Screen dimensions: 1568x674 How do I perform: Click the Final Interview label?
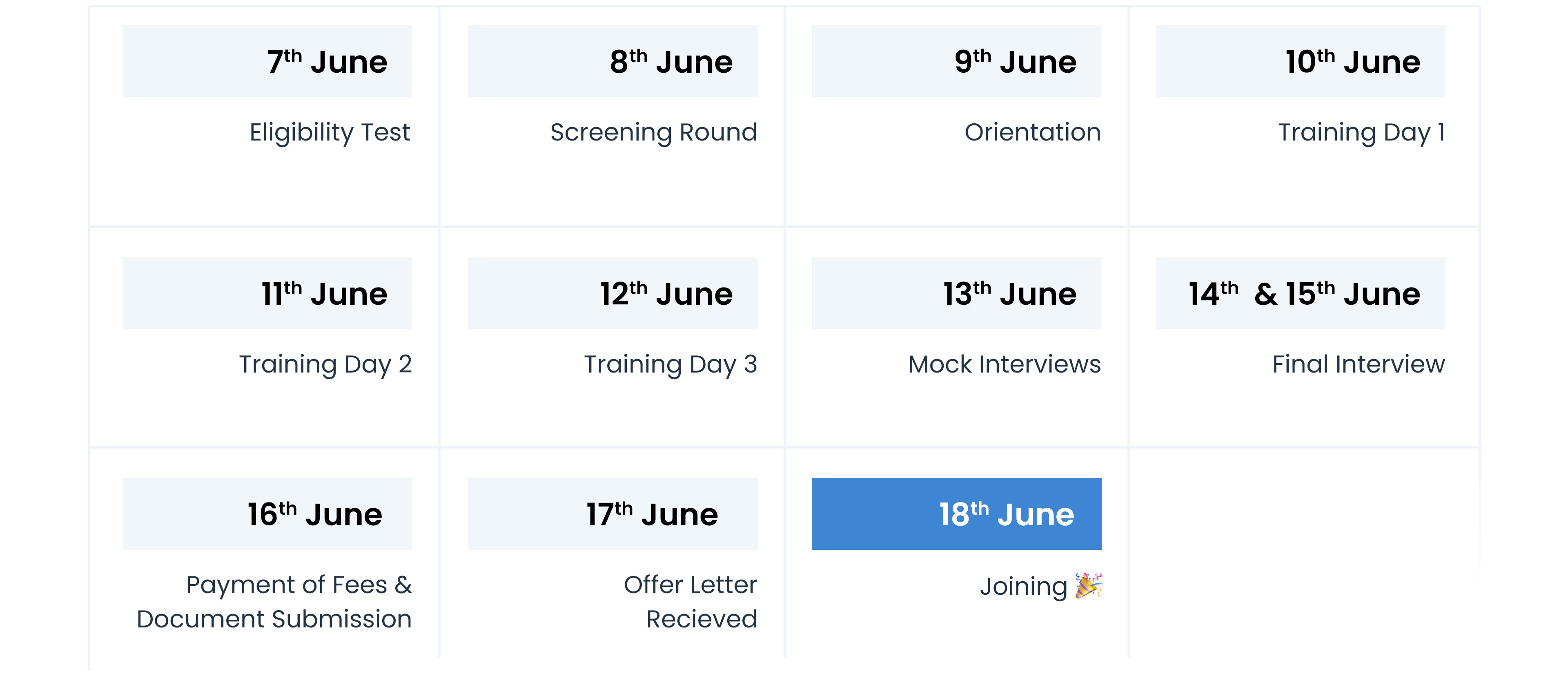1359,364
